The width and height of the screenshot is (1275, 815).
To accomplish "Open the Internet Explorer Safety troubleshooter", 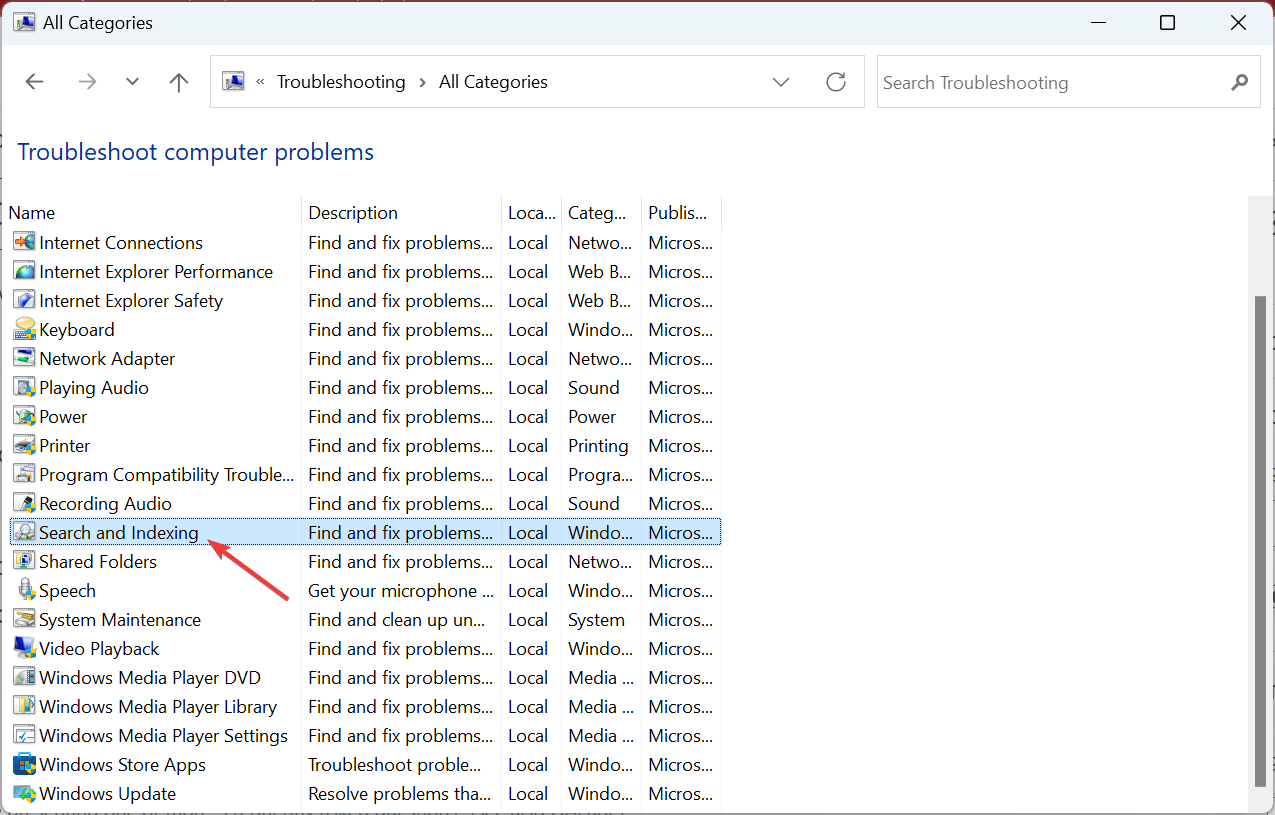I will coord(131,300).
